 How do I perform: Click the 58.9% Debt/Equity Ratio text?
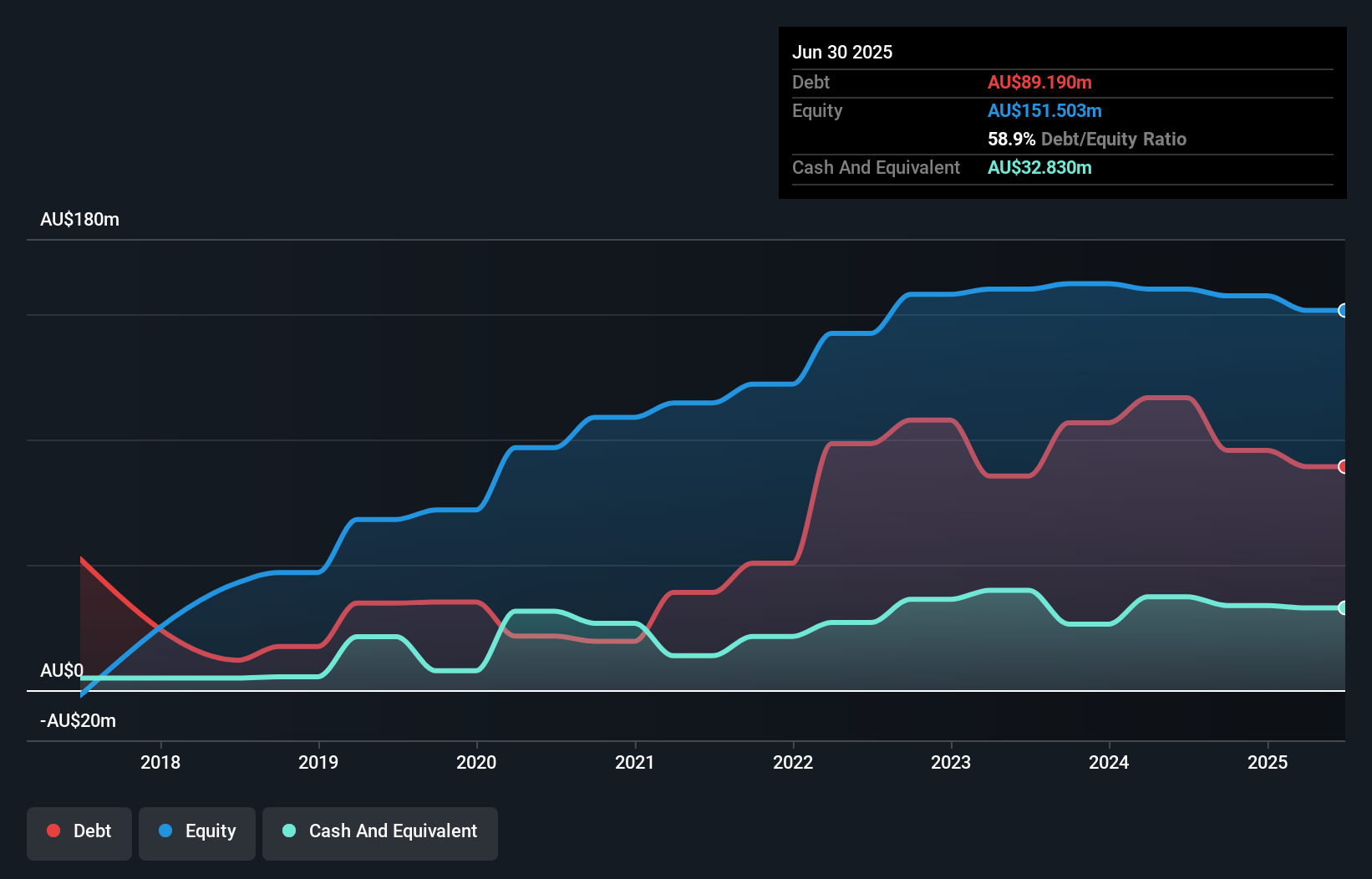point(1087,140)
